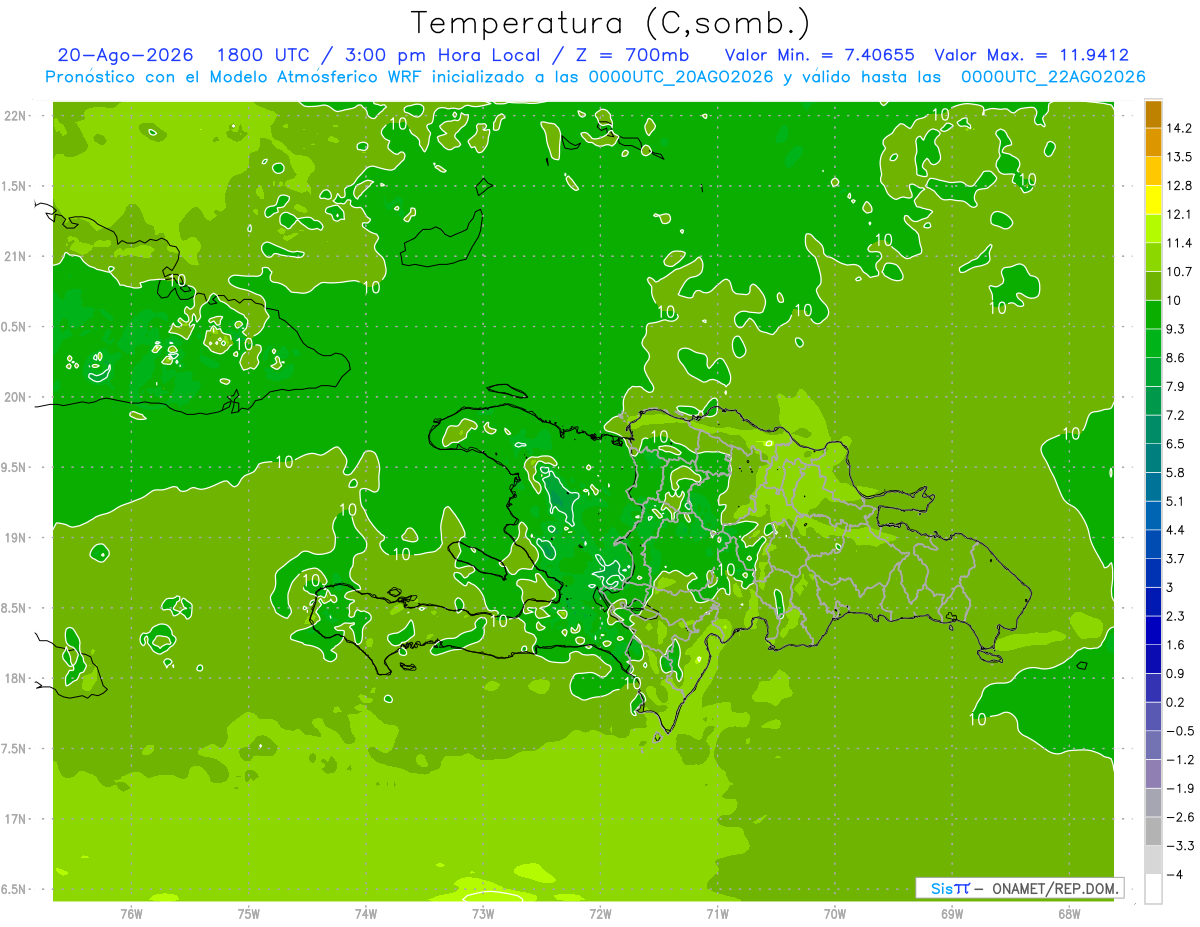Click the 3.7 colorbar label
The width and height of the screenshot is (1200, 927).
[x=1175, y=559]
